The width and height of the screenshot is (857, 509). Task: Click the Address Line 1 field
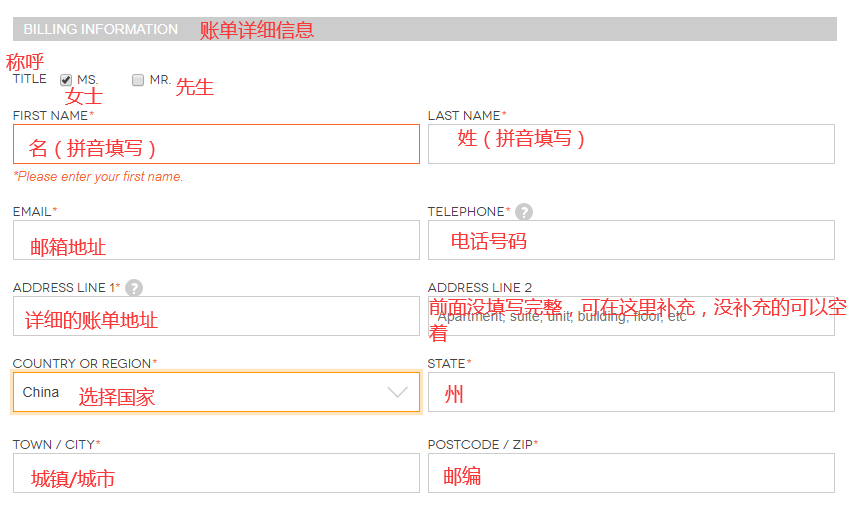pos(216,316)
